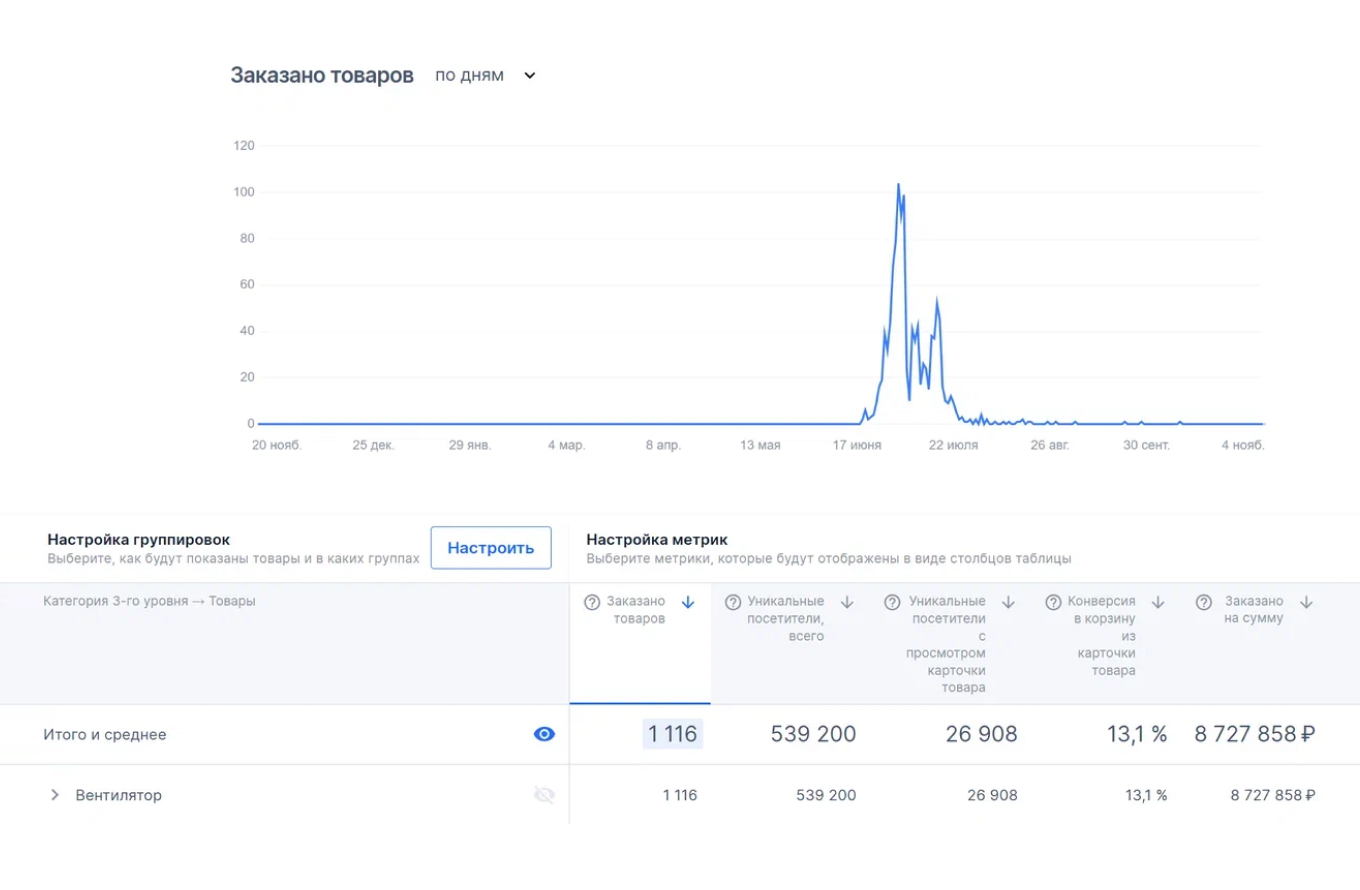Click sort arrow on "Конверсия в корзину" column
The height and width of the screenshot is (890, 1360).
click(x=1158, y=602)
